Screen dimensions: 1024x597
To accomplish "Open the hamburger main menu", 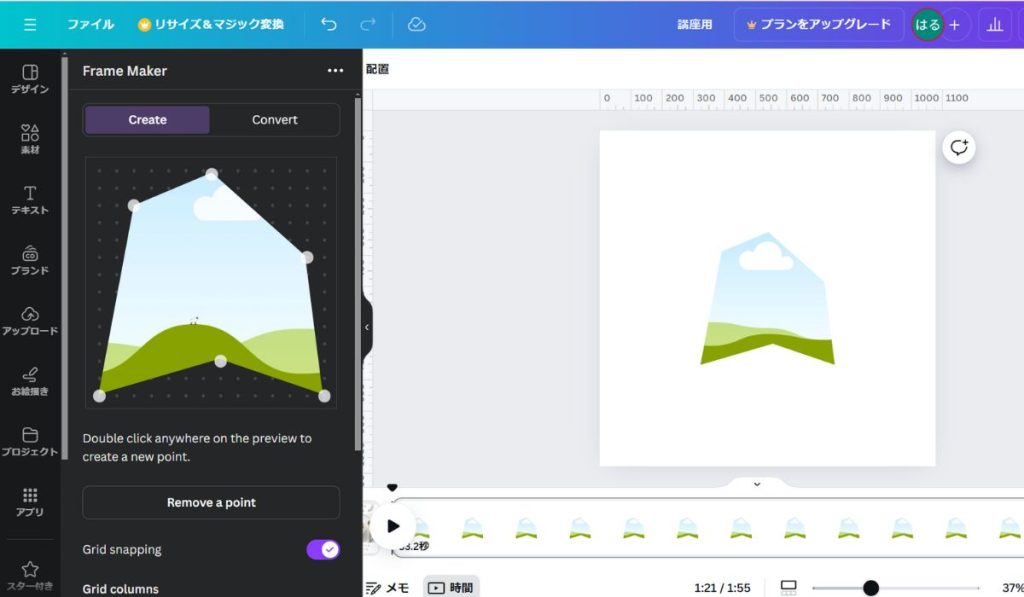I will (30, 24).
